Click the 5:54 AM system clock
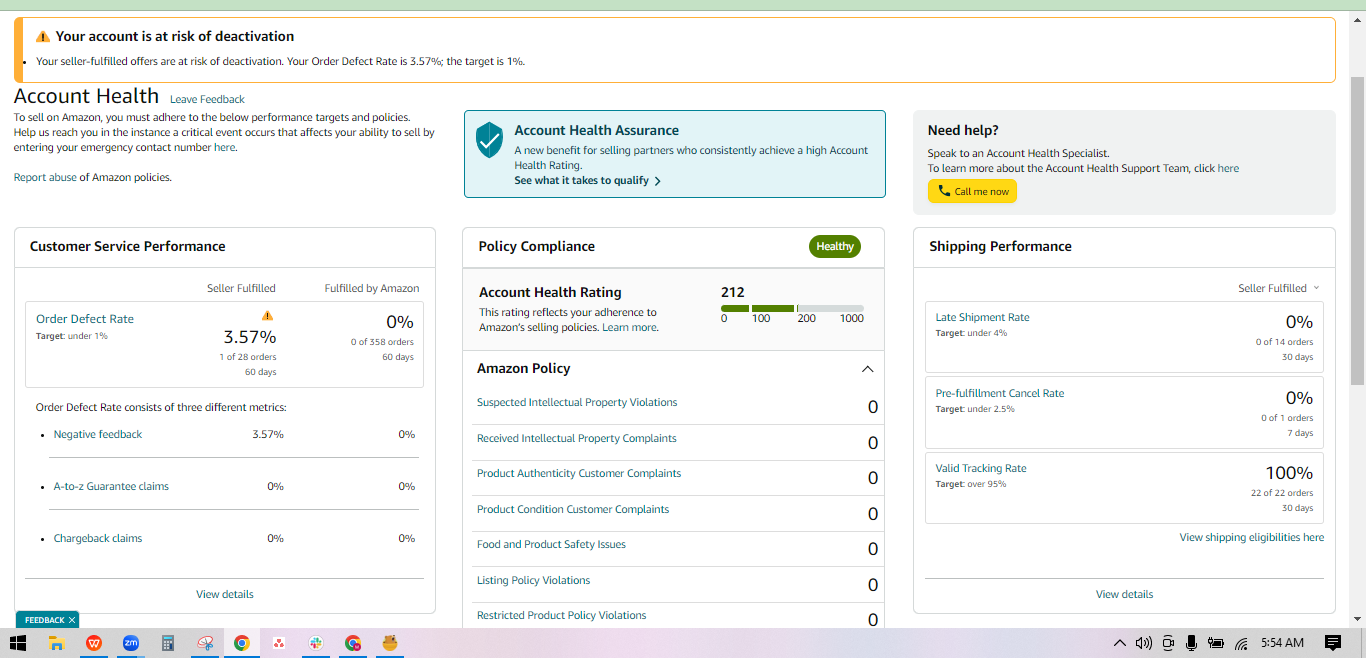 click(1282, 643)
